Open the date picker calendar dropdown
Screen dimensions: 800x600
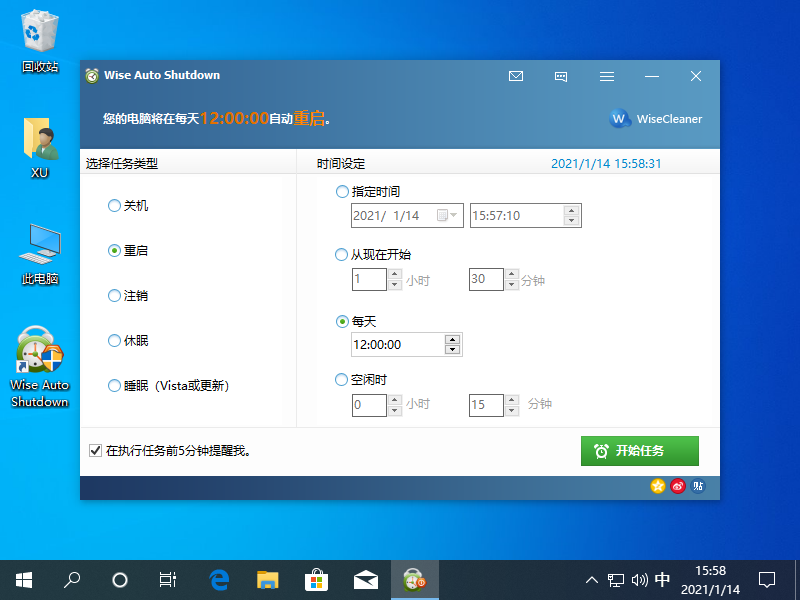pyautogui.click(x=447, y=215)
